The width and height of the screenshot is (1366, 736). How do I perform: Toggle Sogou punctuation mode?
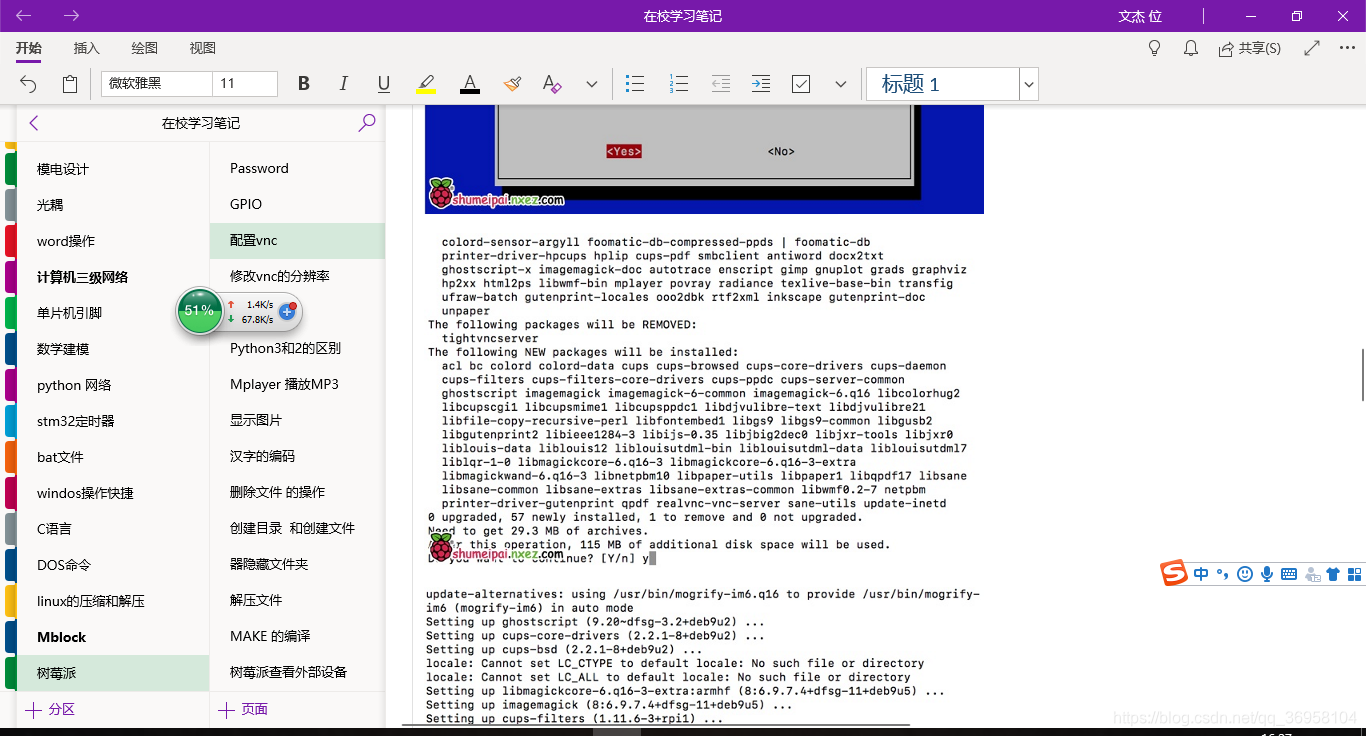pos(1222,574)
